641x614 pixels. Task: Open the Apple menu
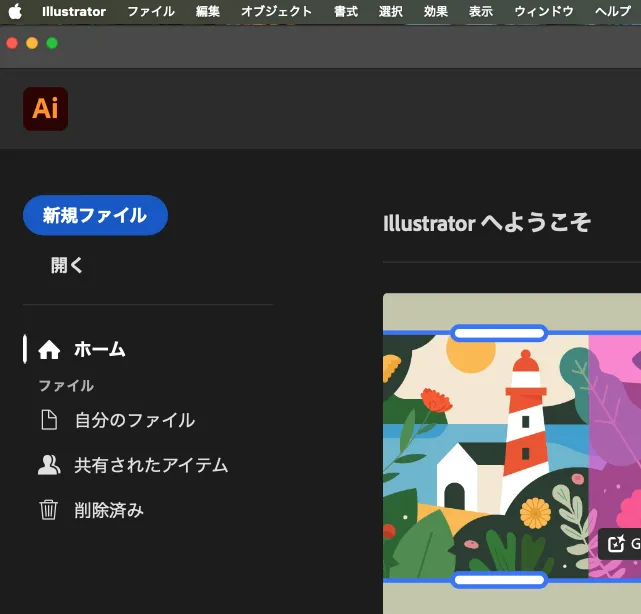point(16,11)
